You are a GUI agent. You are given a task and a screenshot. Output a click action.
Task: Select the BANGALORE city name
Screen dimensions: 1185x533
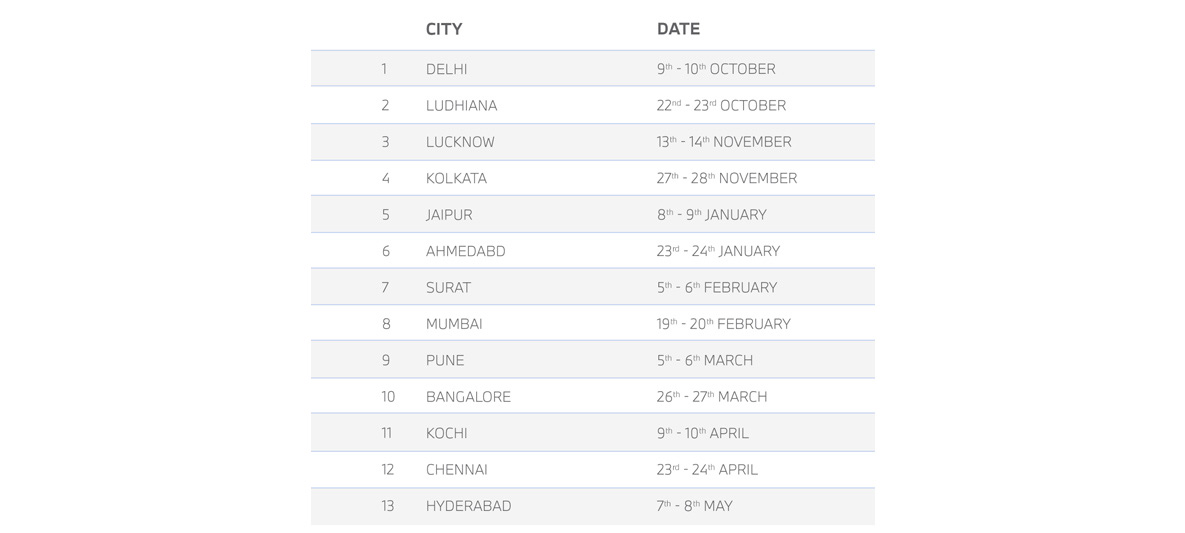coord(468,397)
